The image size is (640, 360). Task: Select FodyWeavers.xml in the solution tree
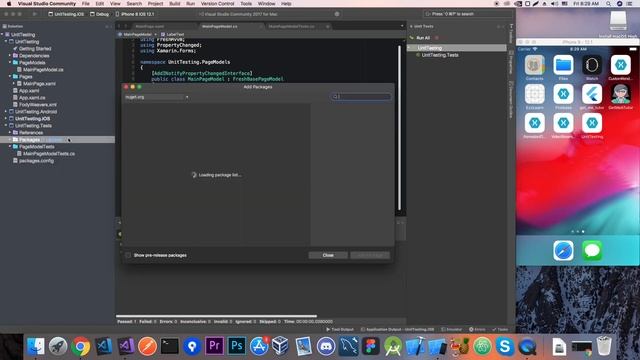pyautogui.click(x=38, y=104)
